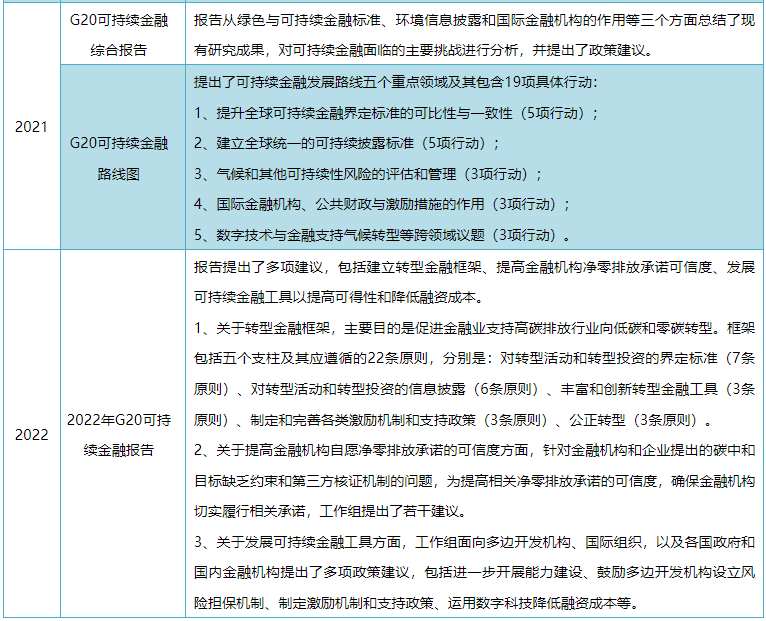The height and width of the screenshot is (621, 766).
Task: Click the line 切实履行相关承诺，工作组提出了若干建议
Action: 332,511
